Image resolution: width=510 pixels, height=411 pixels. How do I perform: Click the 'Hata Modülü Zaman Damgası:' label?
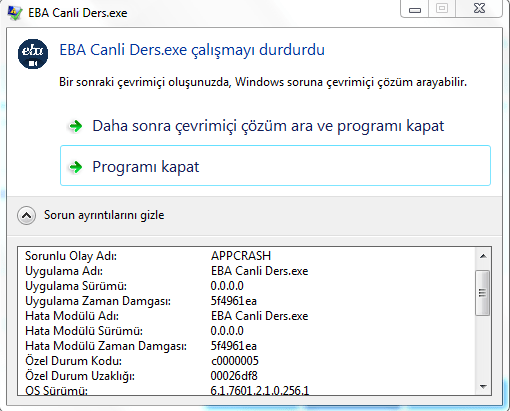click(106, 346)
